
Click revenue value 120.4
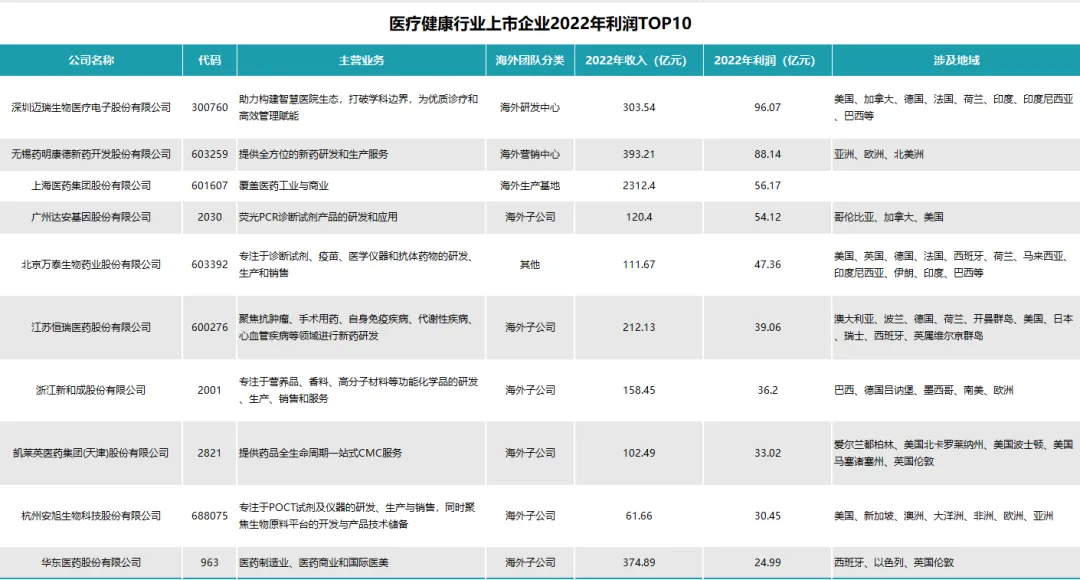638,217
